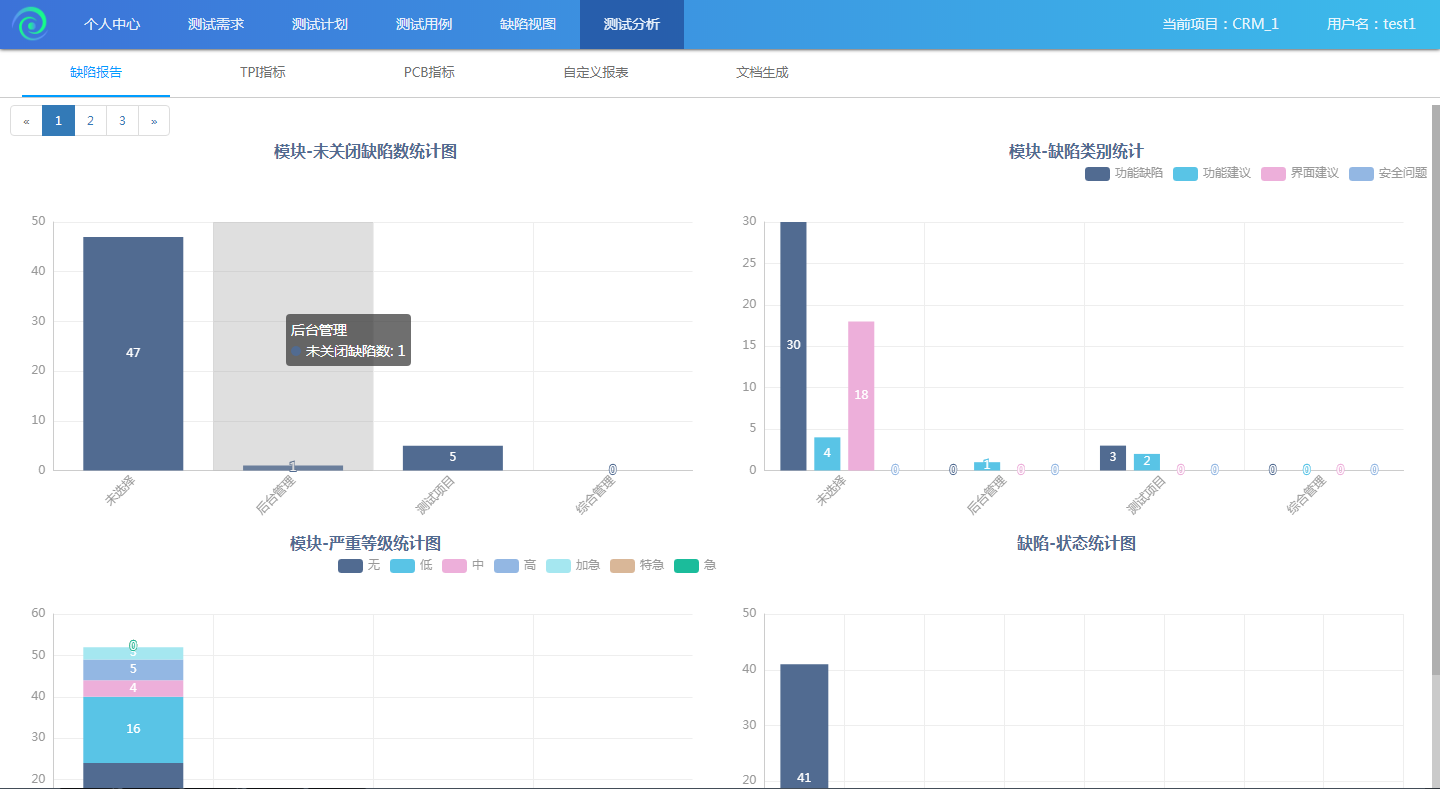Click the bar labeled 3 in 测试项目 group
Screen dimensions: 1440x789
tap(1113, 457)
